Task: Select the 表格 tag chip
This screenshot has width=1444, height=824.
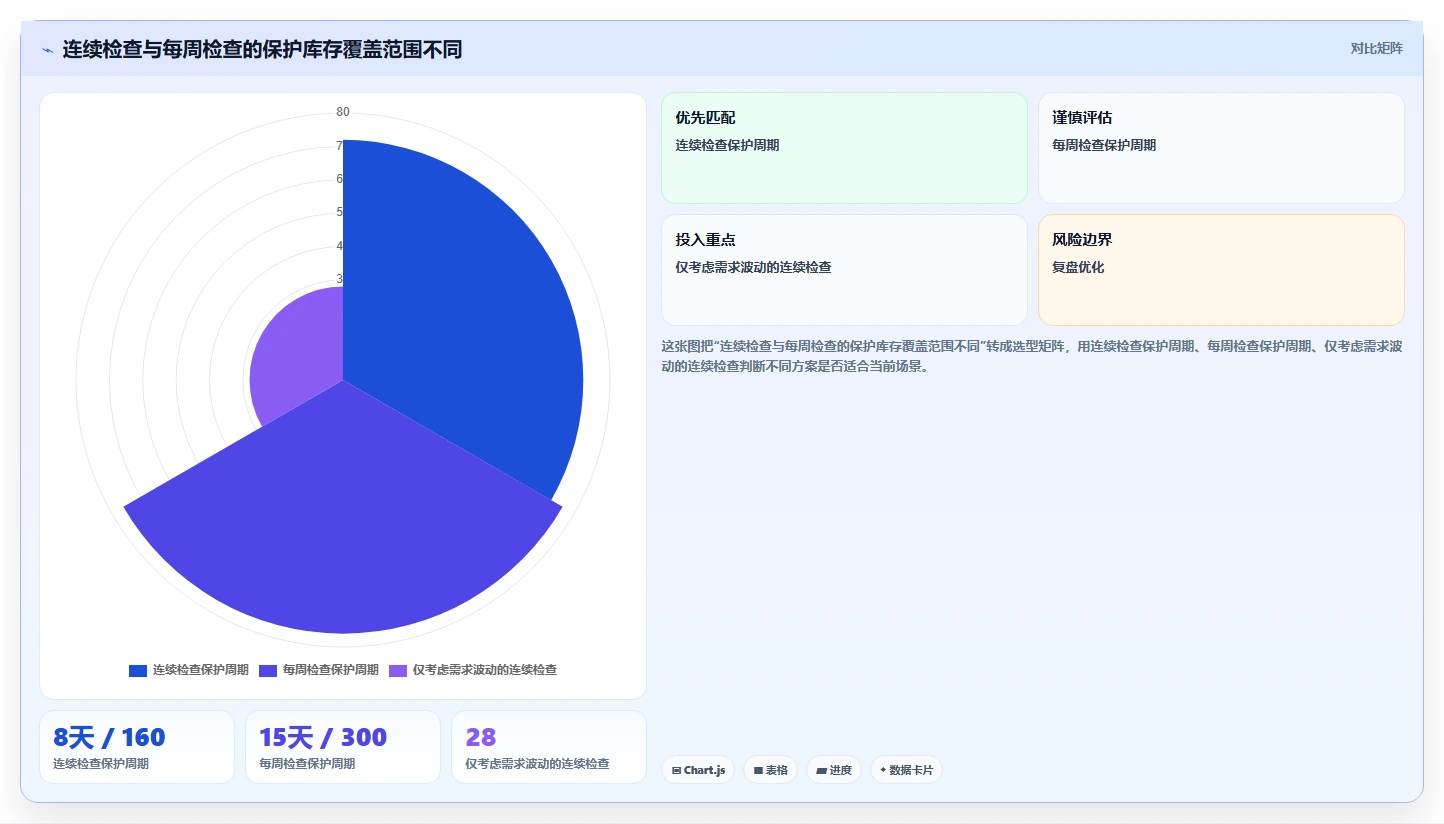Action: tap(770, 770)
